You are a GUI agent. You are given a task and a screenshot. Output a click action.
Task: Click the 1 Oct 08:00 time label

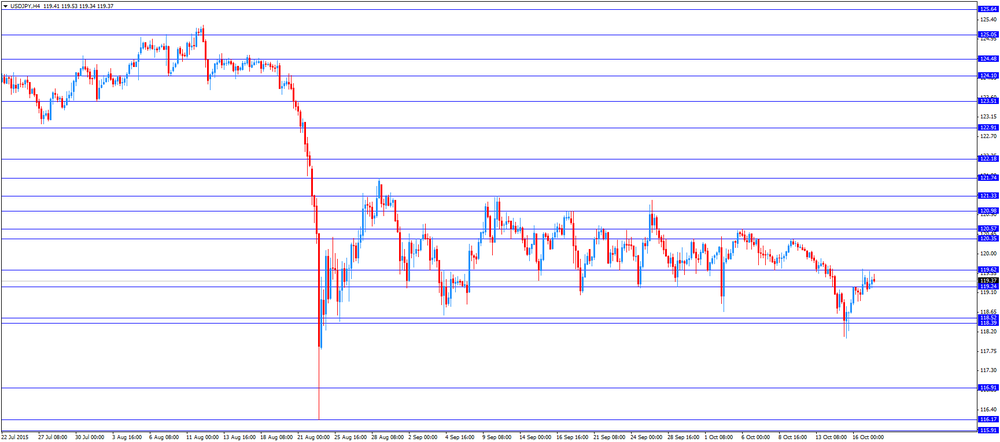click(x=721, y=438)
